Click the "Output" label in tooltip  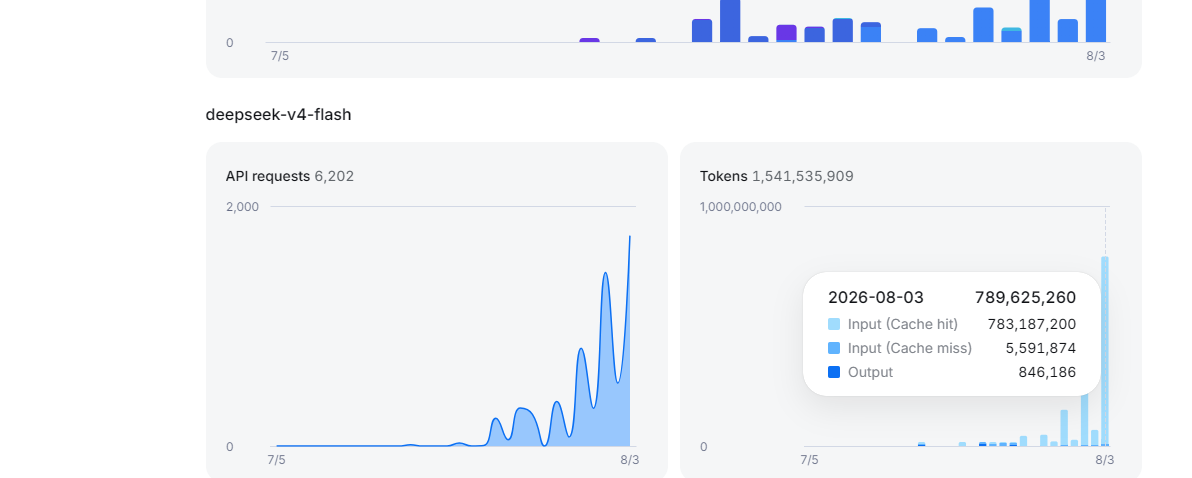pos(870,372)
